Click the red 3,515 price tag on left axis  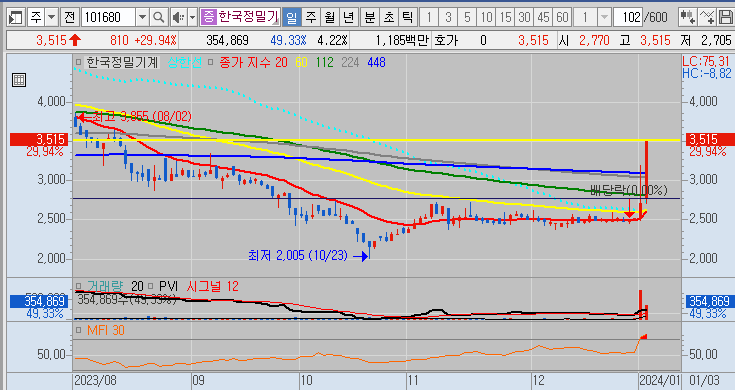pyautogui.click(x=39, y=139)
